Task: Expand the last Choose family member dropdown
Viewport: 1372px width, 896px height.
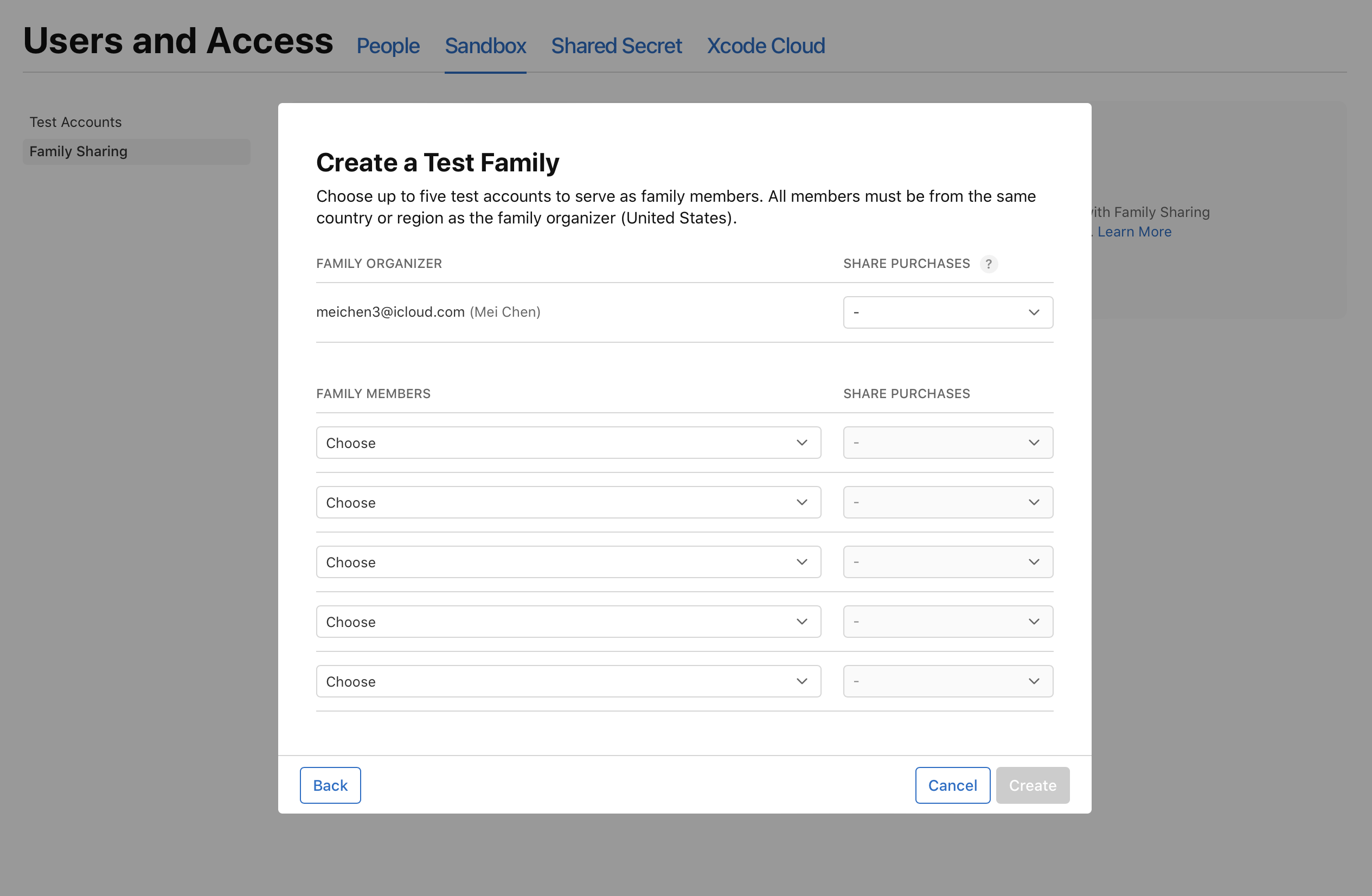Action: pyautogui.click(x=568, y=681)
